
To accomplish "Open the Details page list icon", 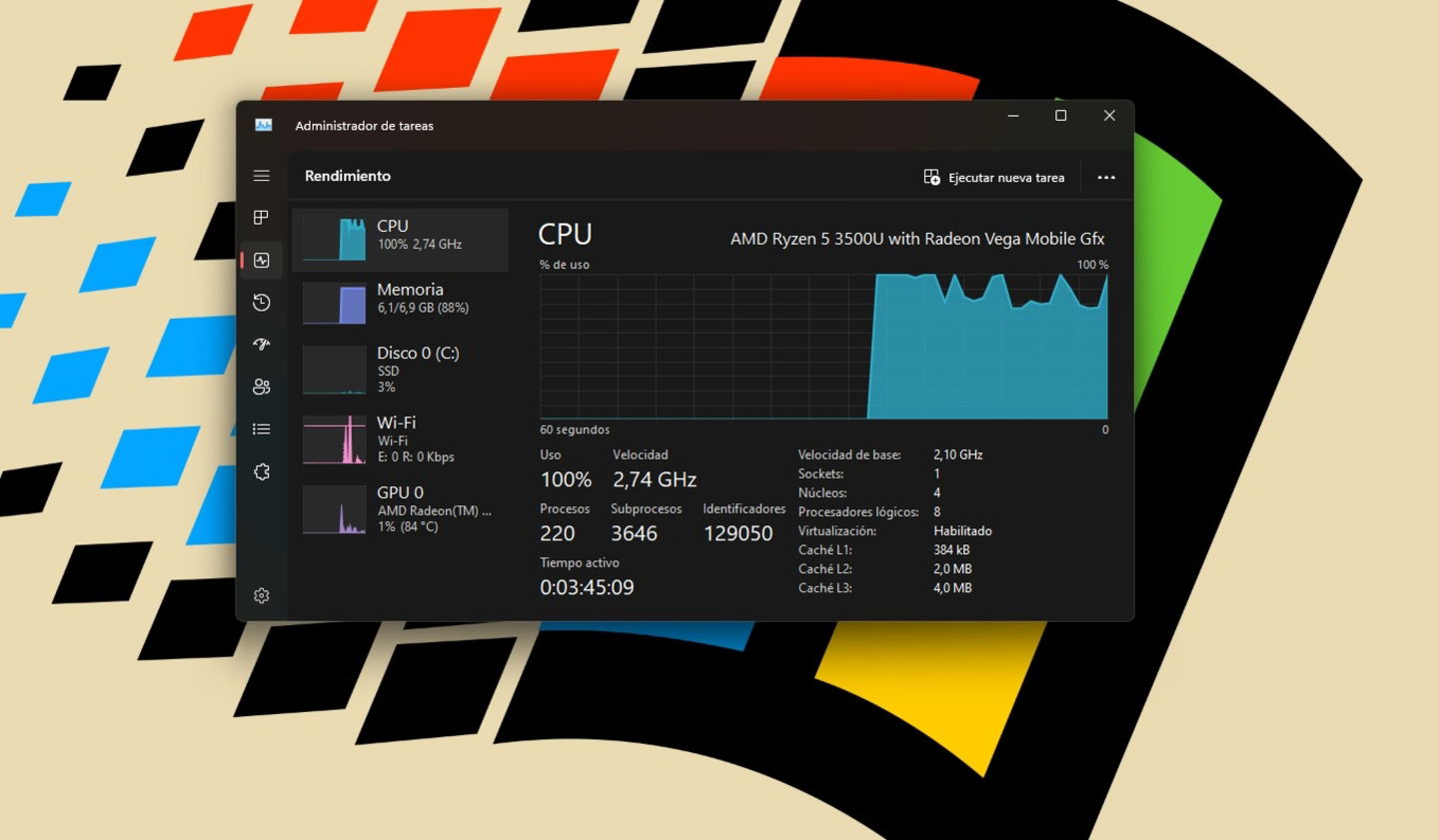I will (x=262, y=429).
